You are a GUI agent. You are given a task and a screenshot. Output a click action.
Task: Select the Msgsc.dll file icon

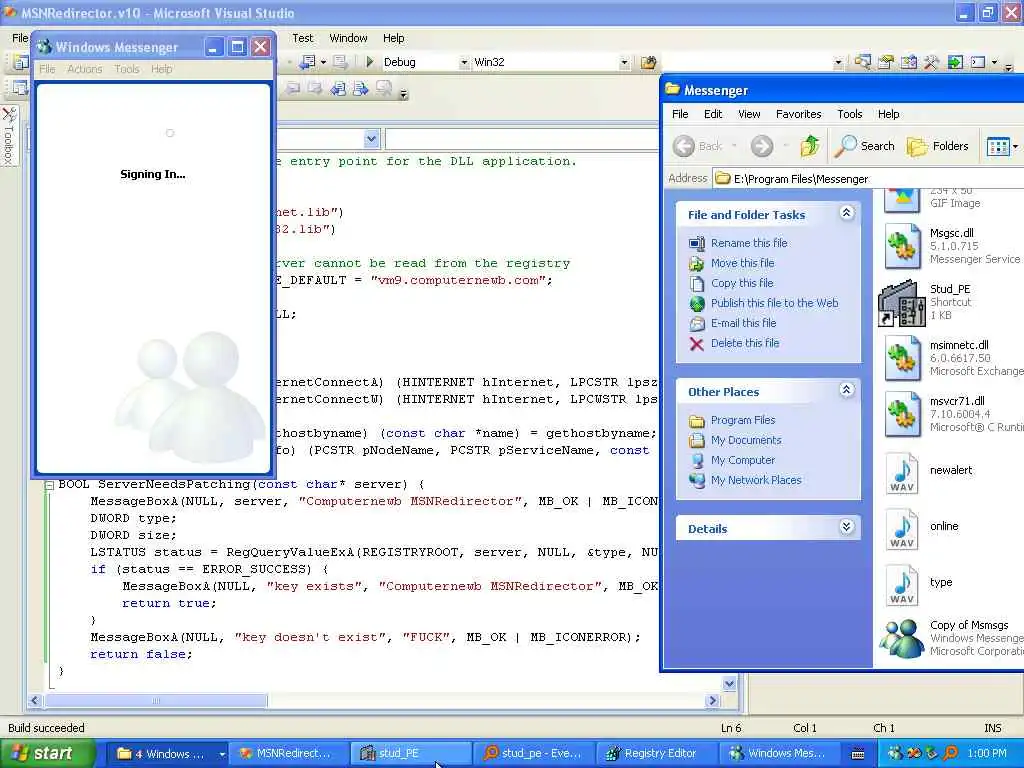(902, 246)
